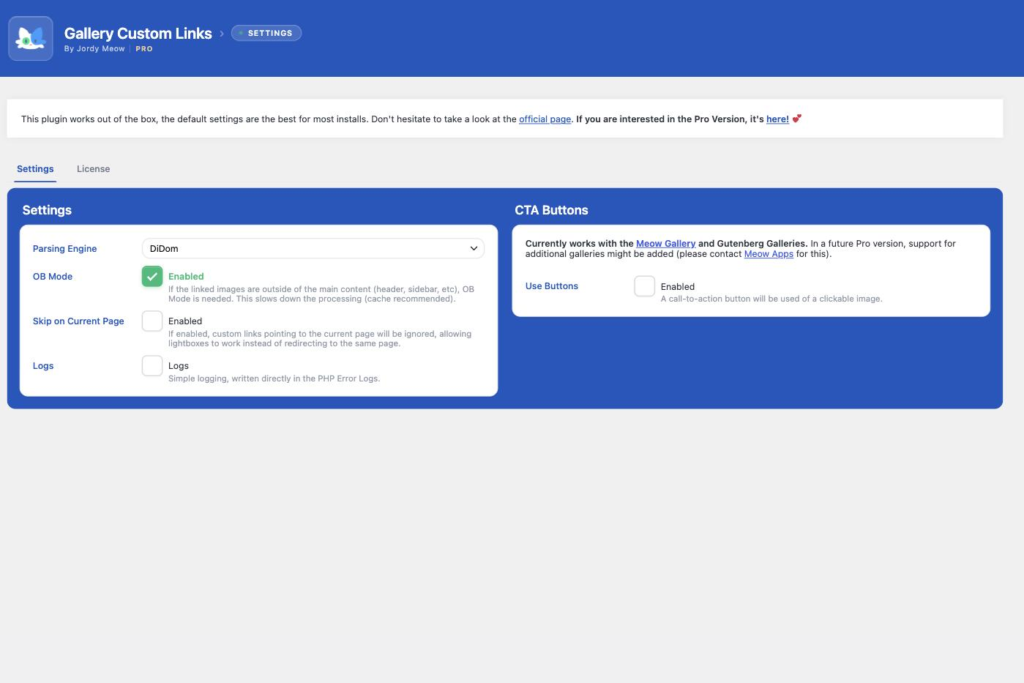
Task: Enable the Logs checkbox
Action: pyautogui.click(x=152, y=366)
